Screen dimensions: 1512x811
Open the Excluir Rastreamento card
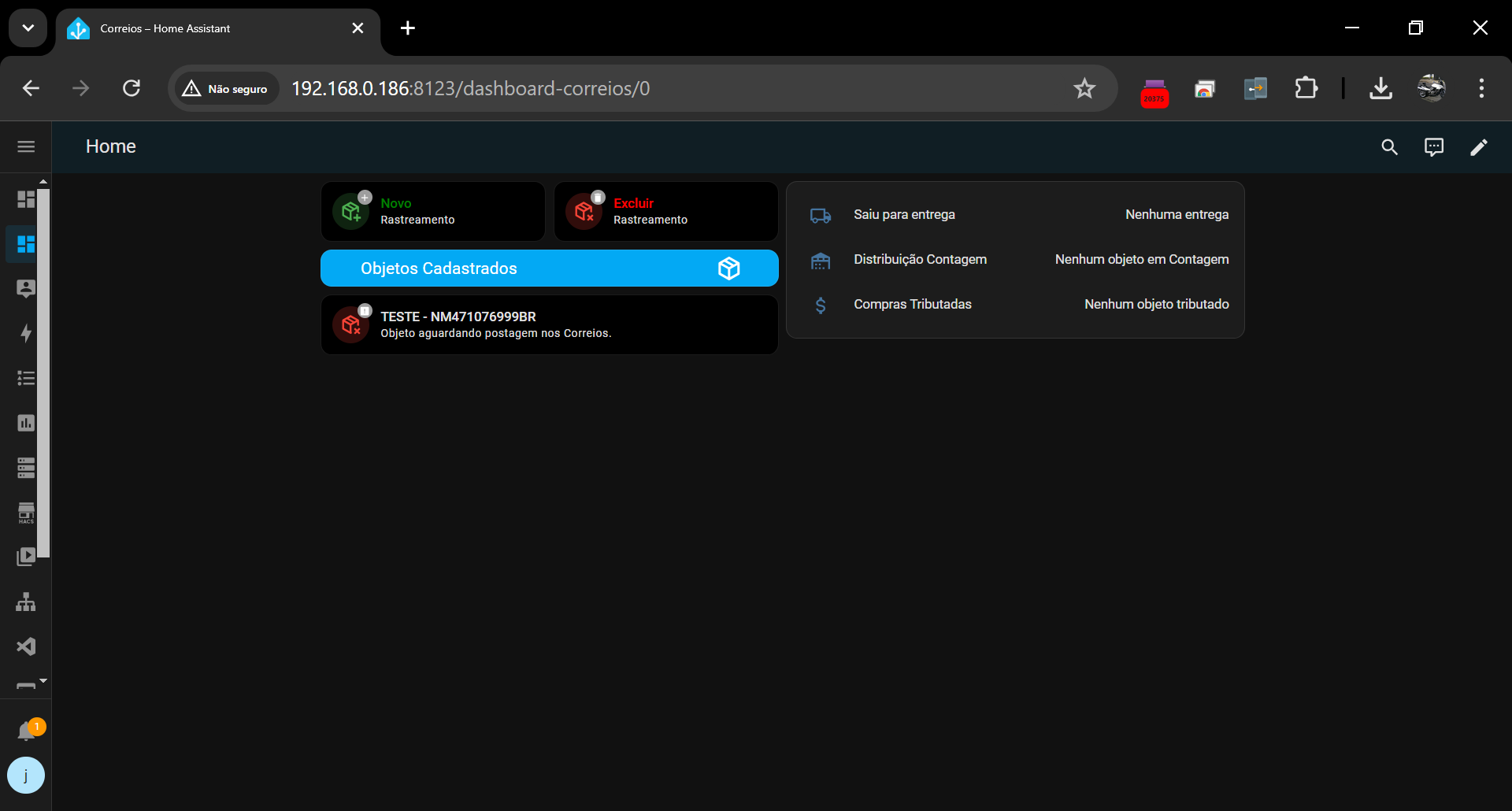coord(666,211)
